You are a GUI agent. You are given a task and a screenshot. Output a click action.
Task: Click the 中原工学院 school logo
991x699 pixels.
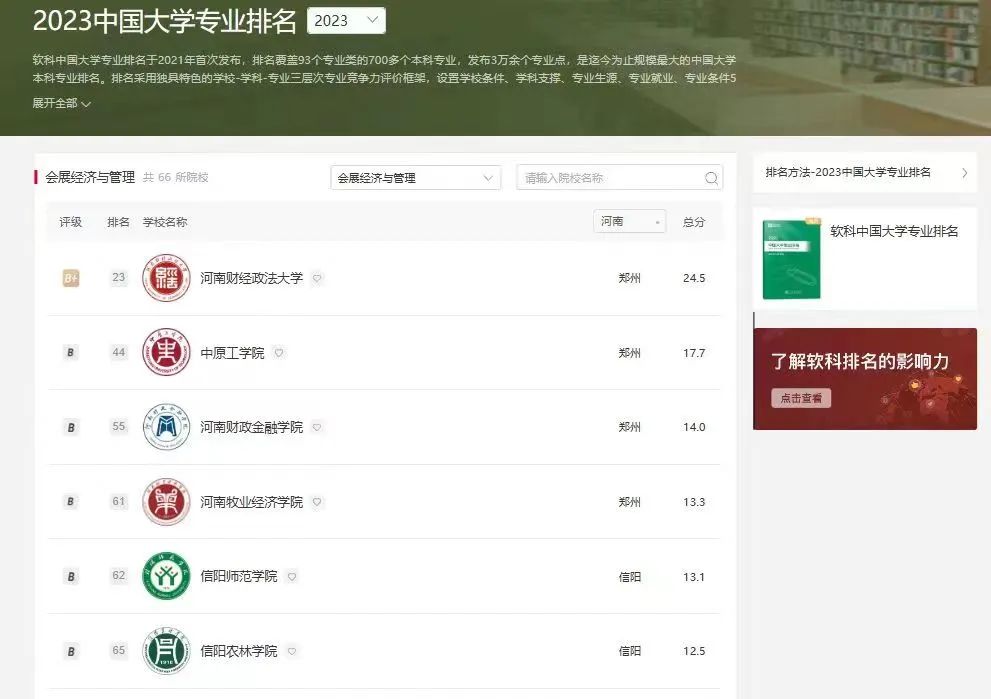pyautogui.click(x=166, y=353)
